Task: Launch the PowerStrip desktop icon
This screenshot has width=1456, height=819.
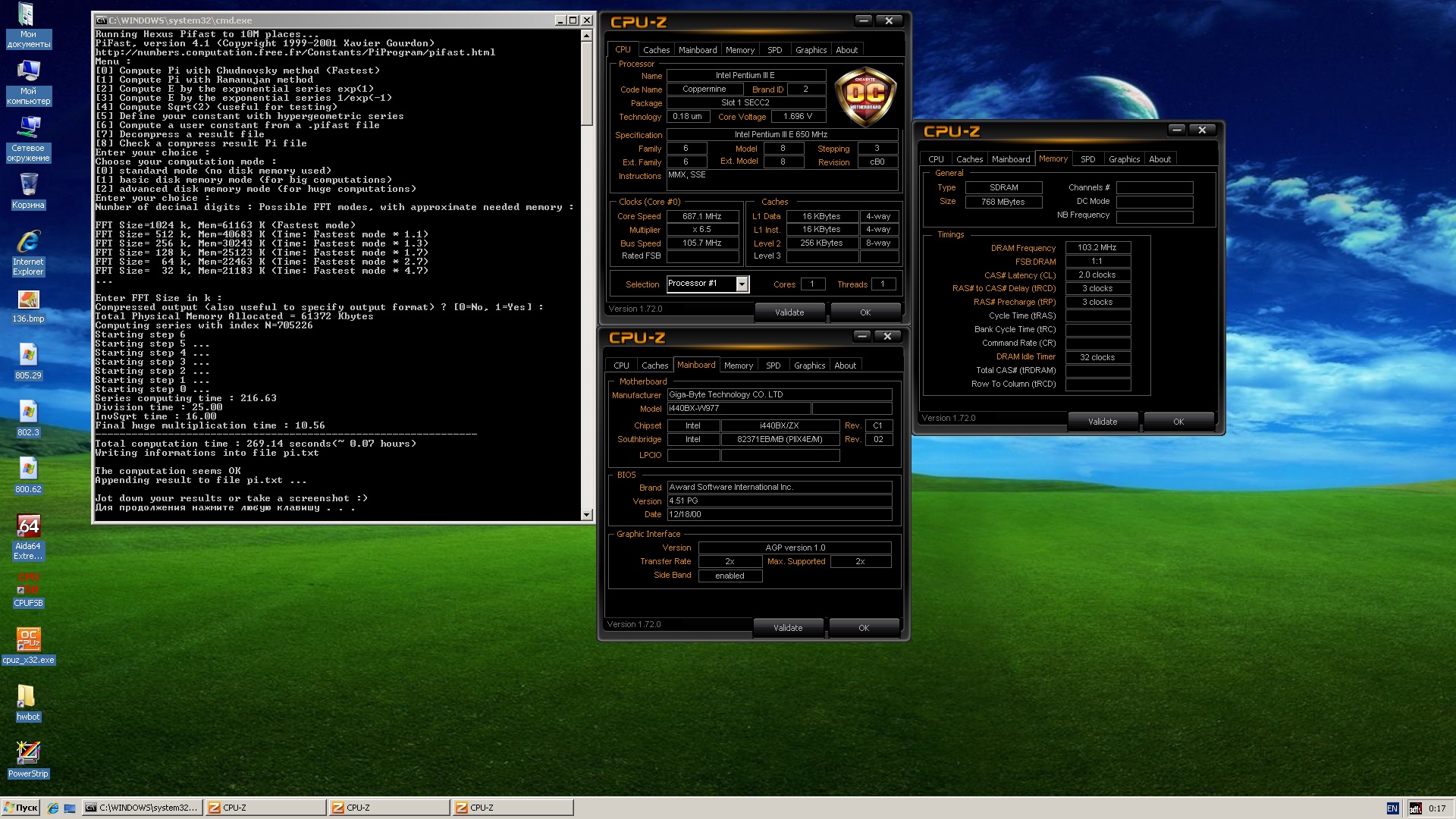Action: coord(28,760)
